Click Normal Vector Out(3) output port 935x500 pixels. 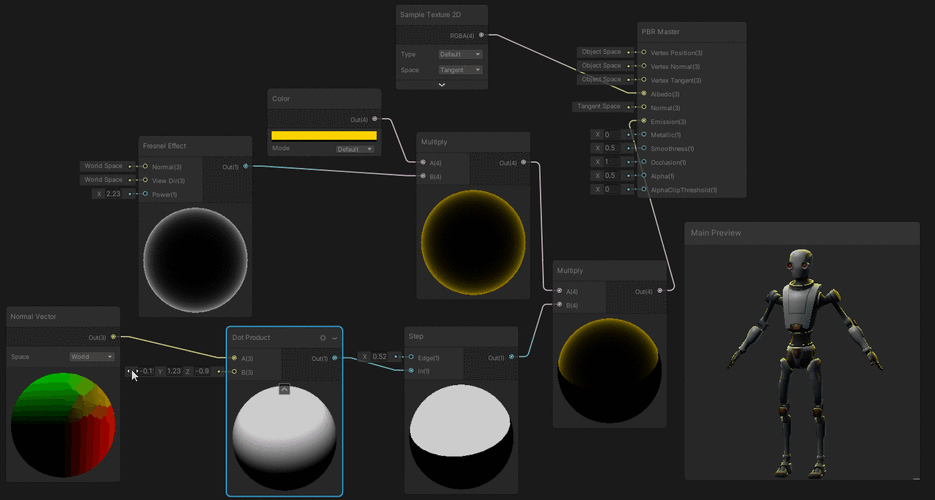113,338
